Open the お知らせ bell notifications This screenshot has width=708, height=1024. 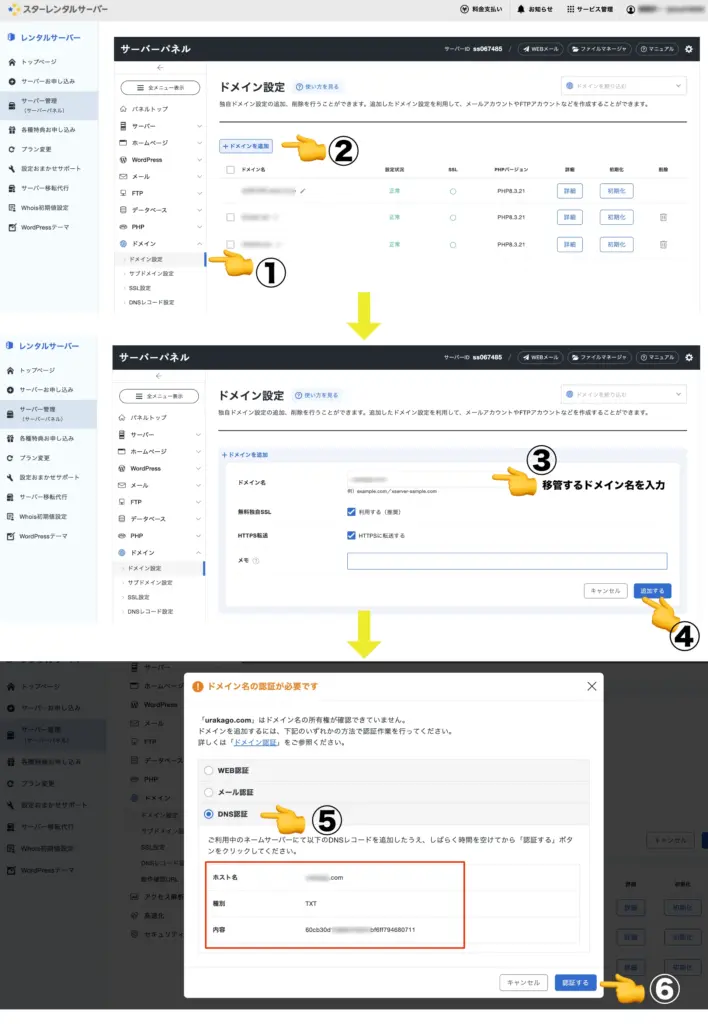tap(534, 9)
